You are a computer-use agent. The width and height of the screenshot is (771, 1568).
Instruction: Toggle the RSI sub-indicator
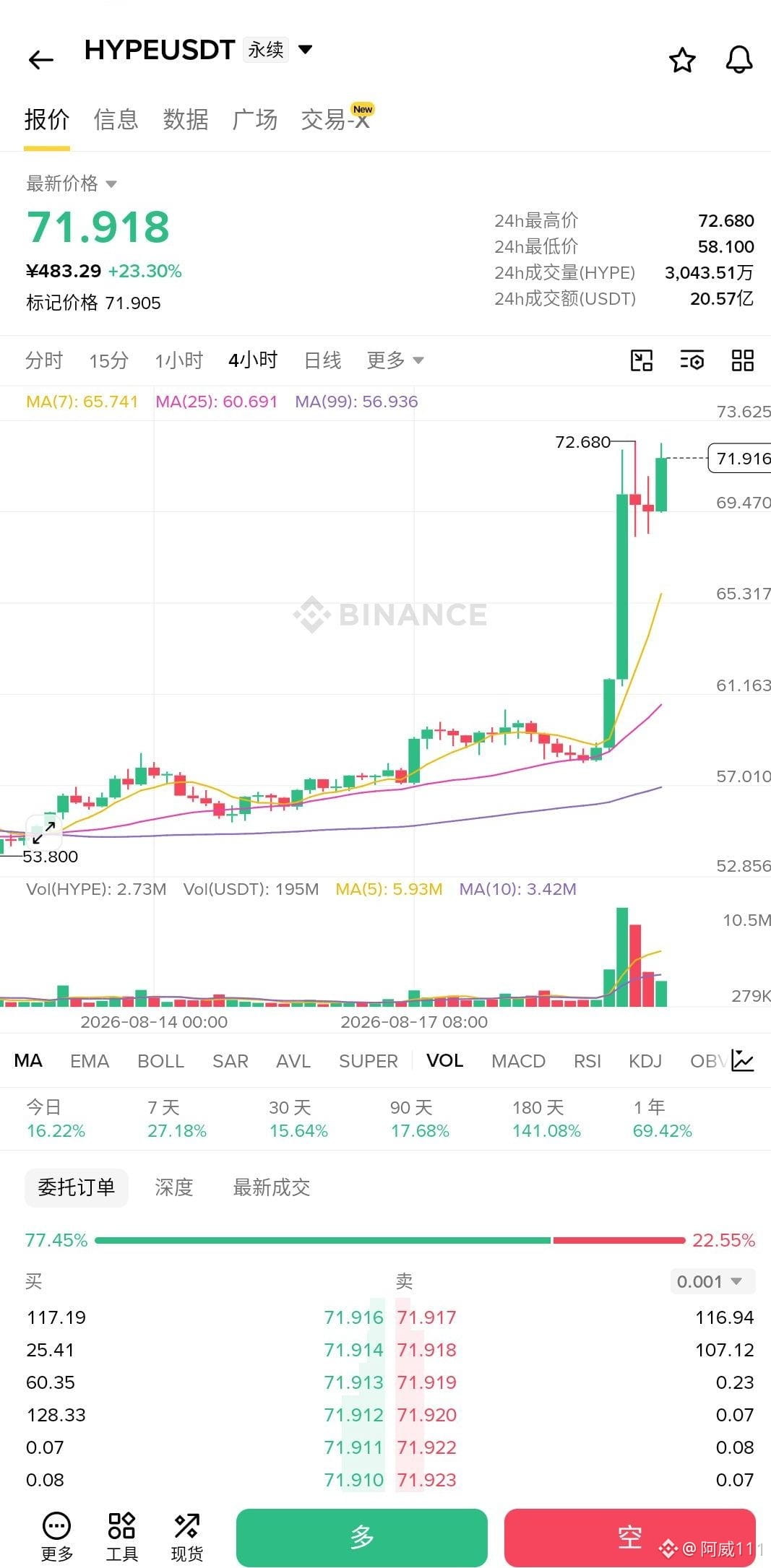(587, 1060)
